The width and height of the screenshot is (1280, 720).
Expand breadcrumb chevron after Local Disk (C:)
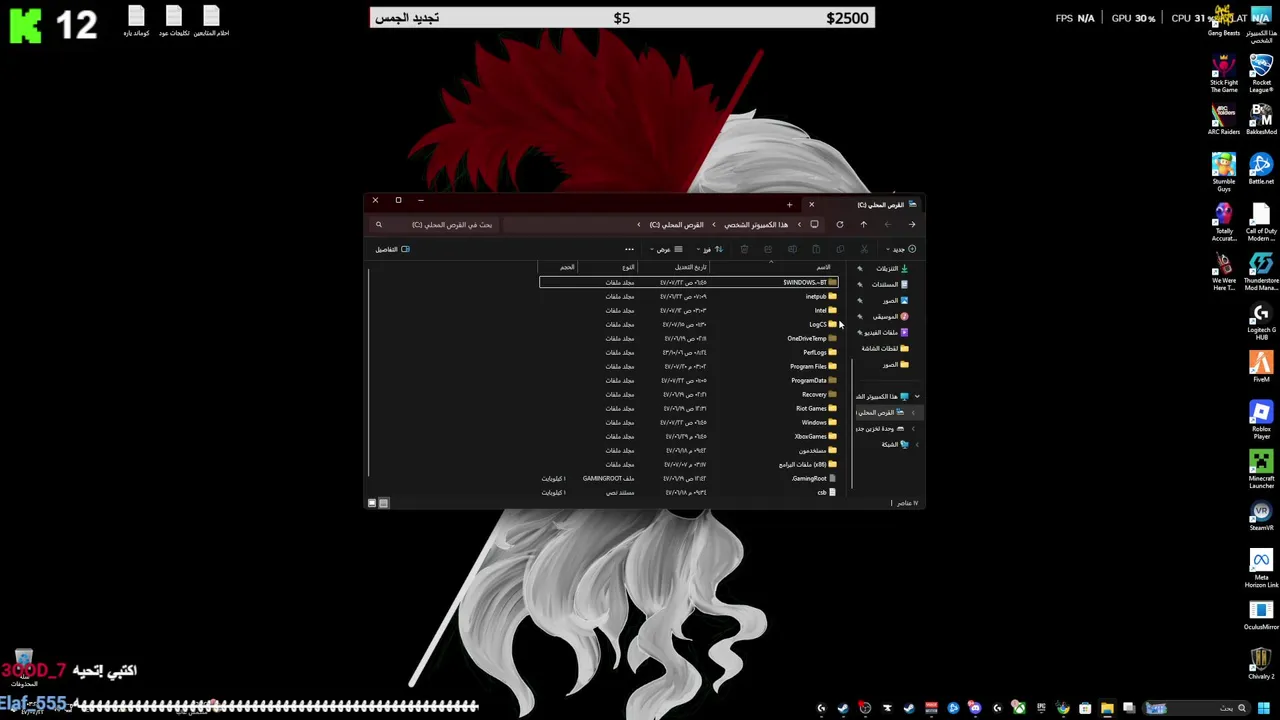pyautogui.click(x=638, y=224)
